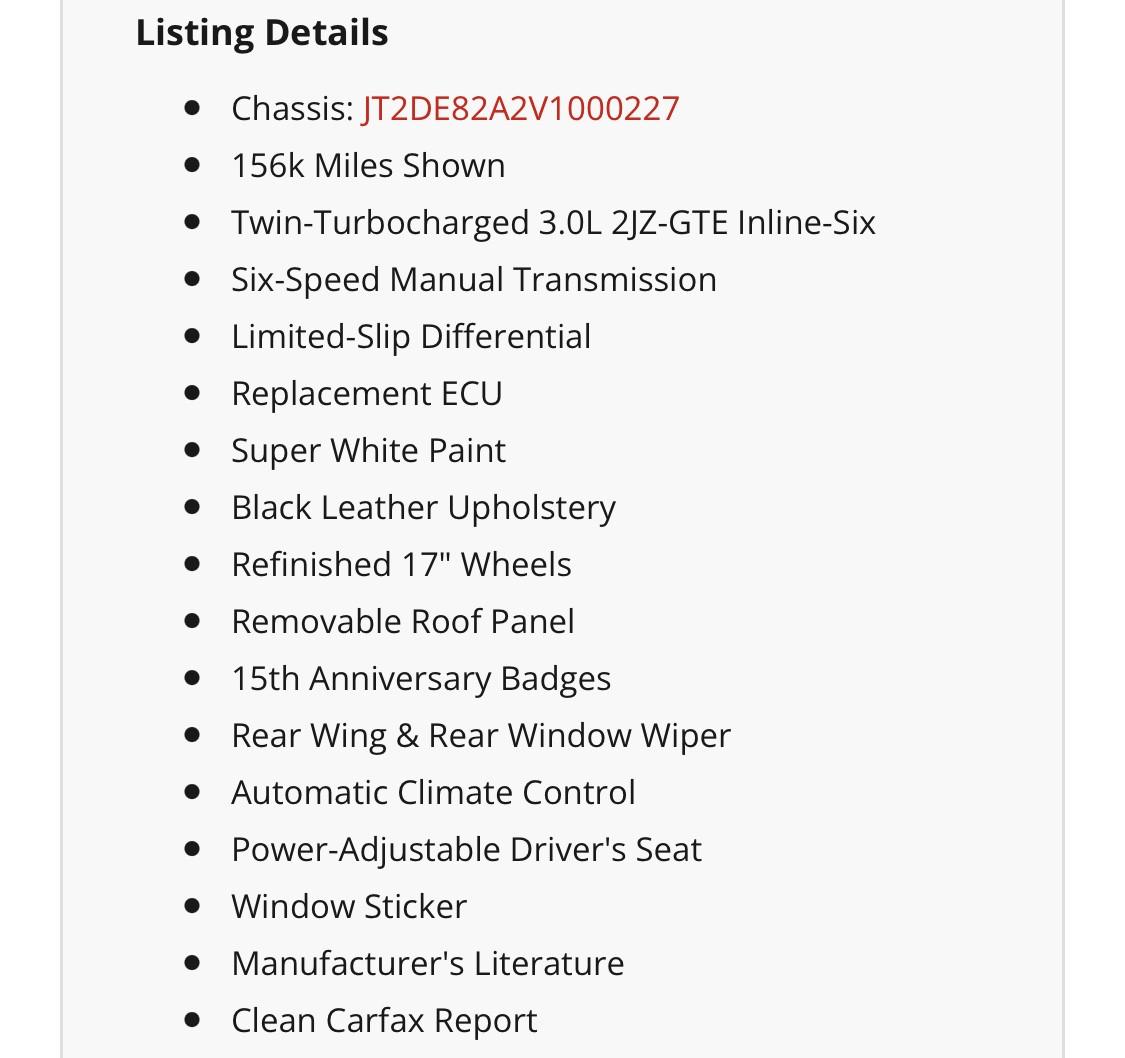This screenshot has height=1058, width=1125.
Task: Select Rear Wing & Rear Window Wiper line
Action: 481,736
